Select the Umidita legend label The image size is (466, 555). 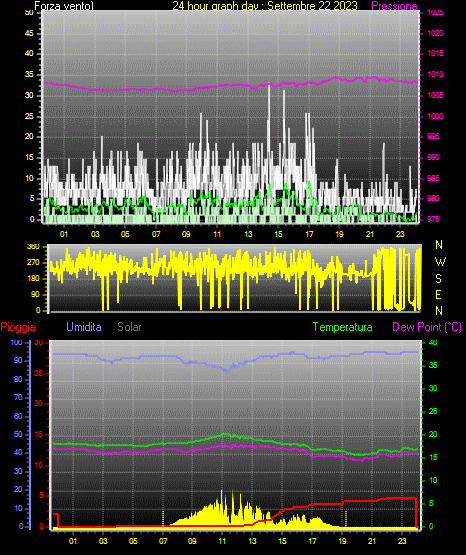(x=84, y=327)
